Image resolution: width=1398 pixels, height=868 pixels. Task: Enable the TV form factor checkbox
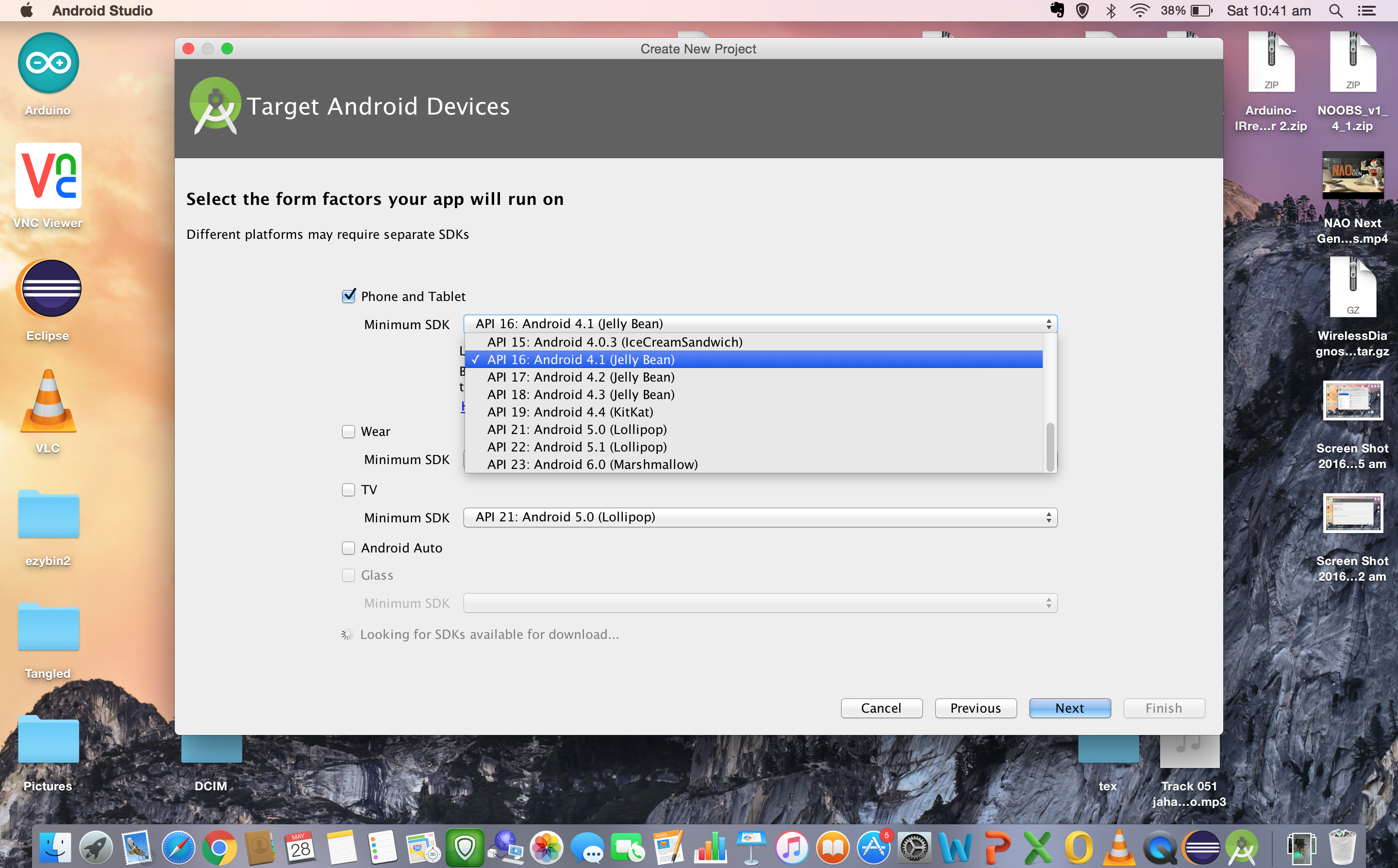pos(349,490)
